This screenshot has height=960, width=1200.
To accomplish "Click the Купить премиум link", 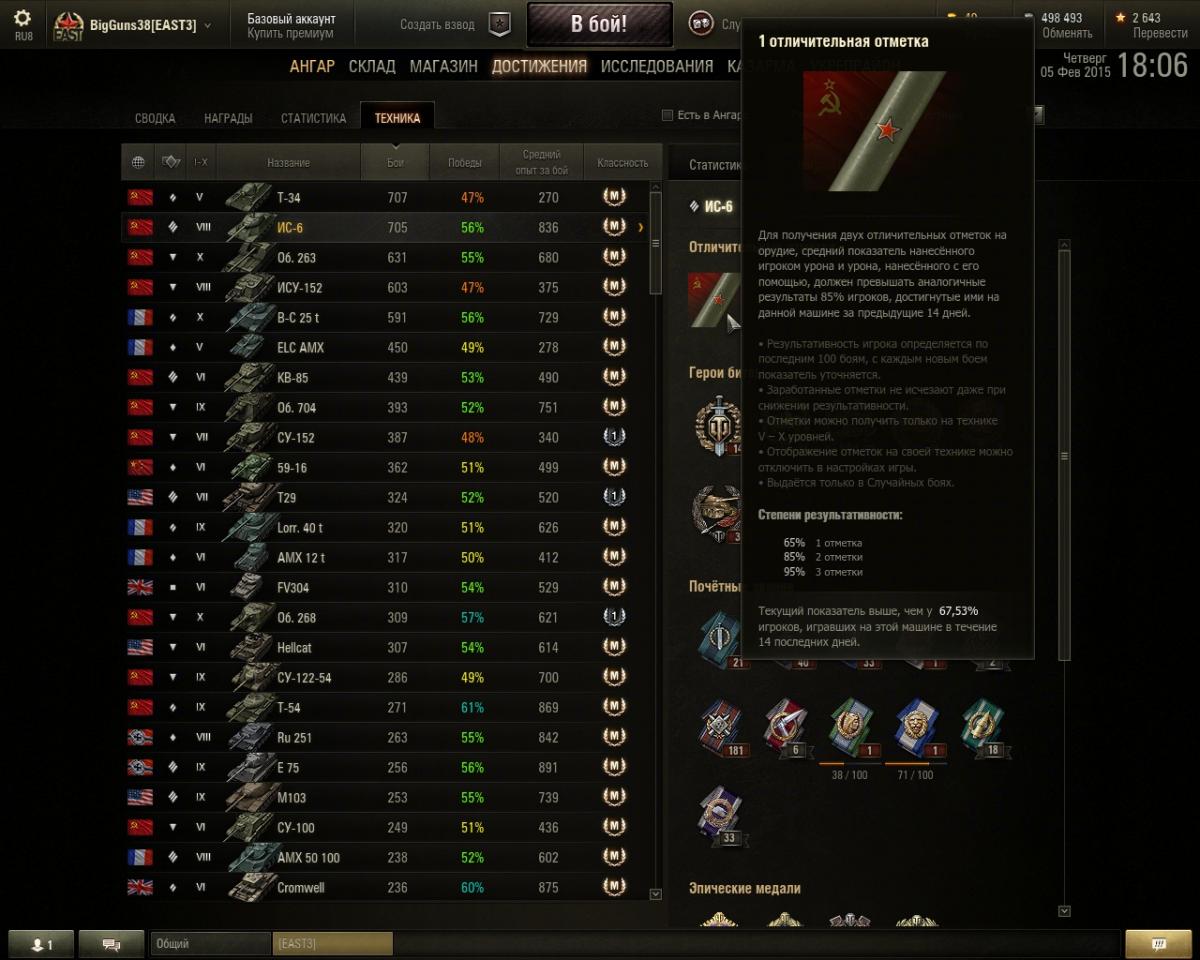I will pyautogui.click(x=290, y=33).
